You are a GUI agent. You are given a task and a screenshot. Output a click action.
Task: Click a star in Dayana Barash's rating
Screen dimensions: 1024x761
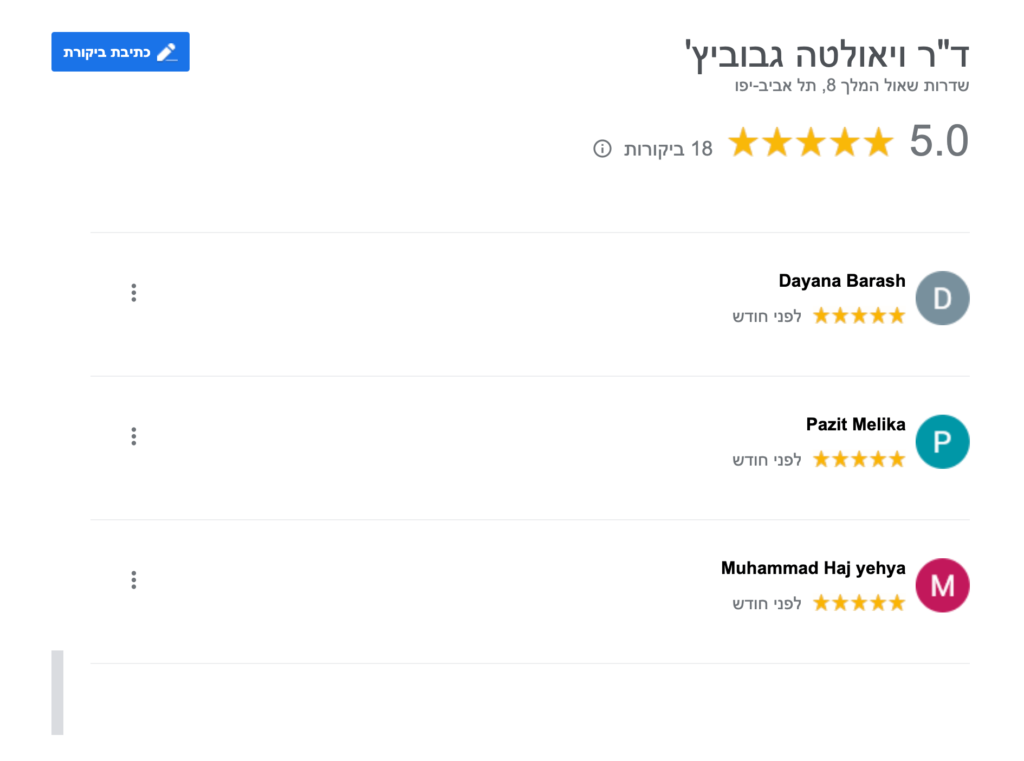pos(858,314)
